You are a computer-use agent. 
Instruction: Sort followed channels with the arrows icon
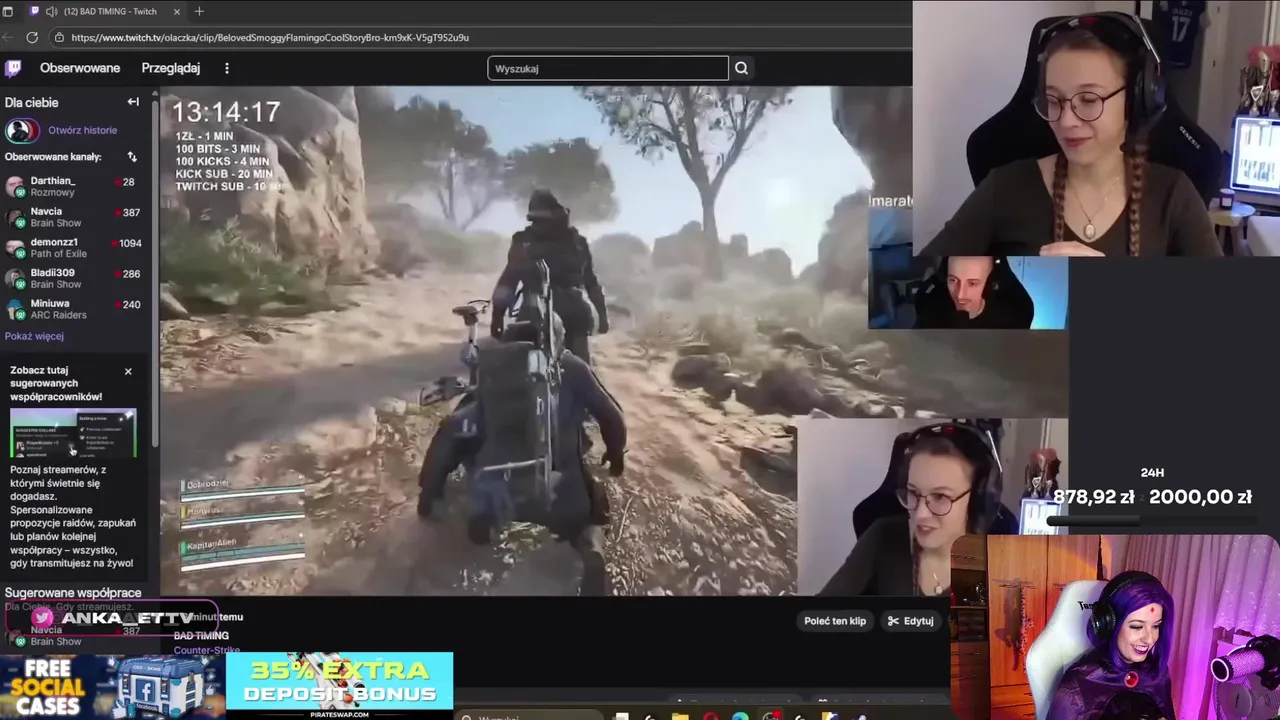(x=132, y=157)
